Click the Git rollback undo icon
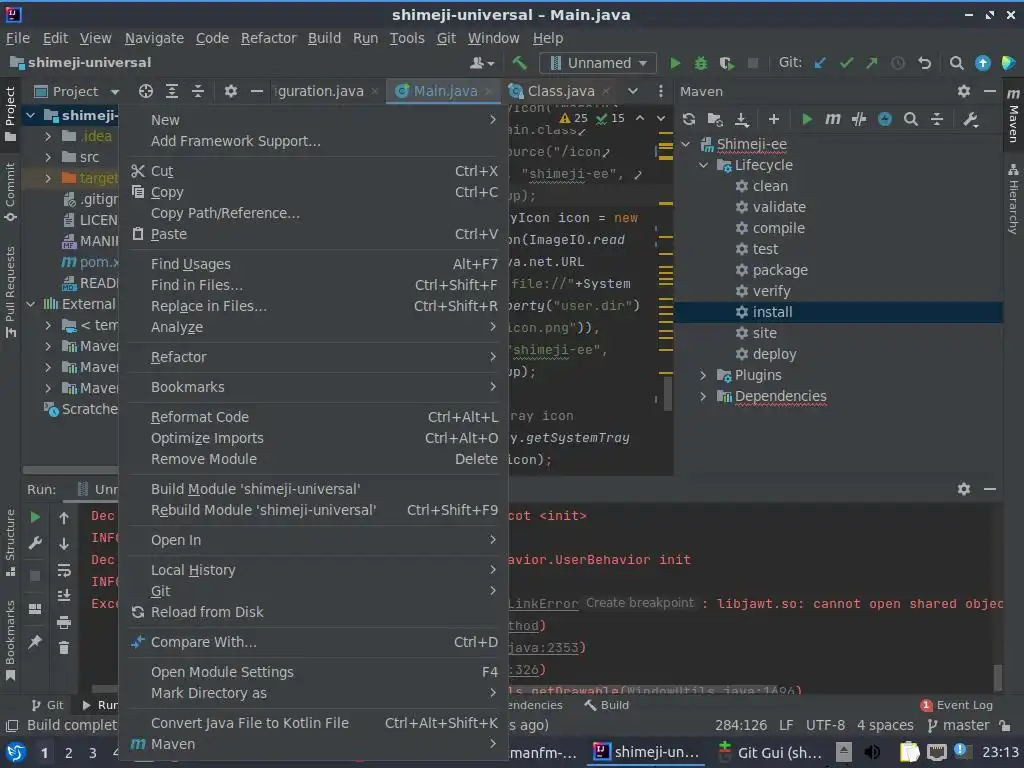This screenshot has height=768, width=1024. [x=924, y=63]
